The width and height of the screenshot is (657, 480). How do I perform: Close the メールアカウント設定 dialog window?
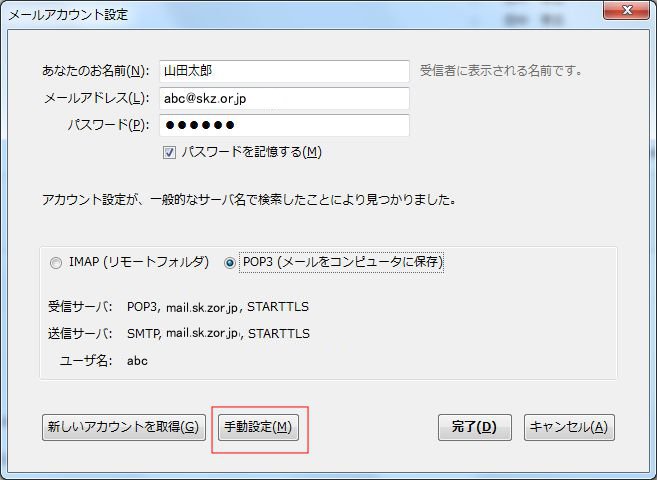pos(626,10)
